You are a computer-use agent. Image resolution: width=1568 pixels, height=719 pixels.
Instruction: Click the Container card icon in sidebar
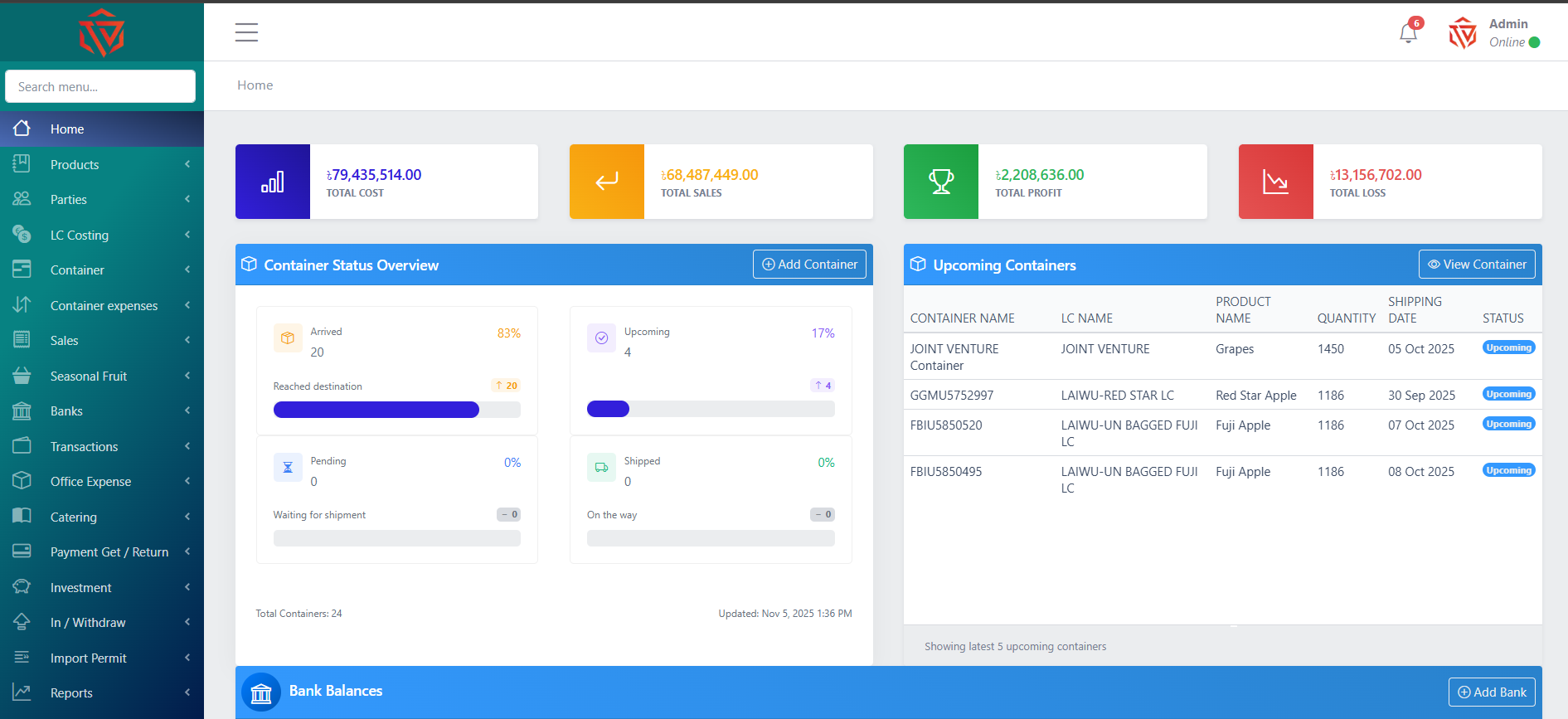point(22,270)
